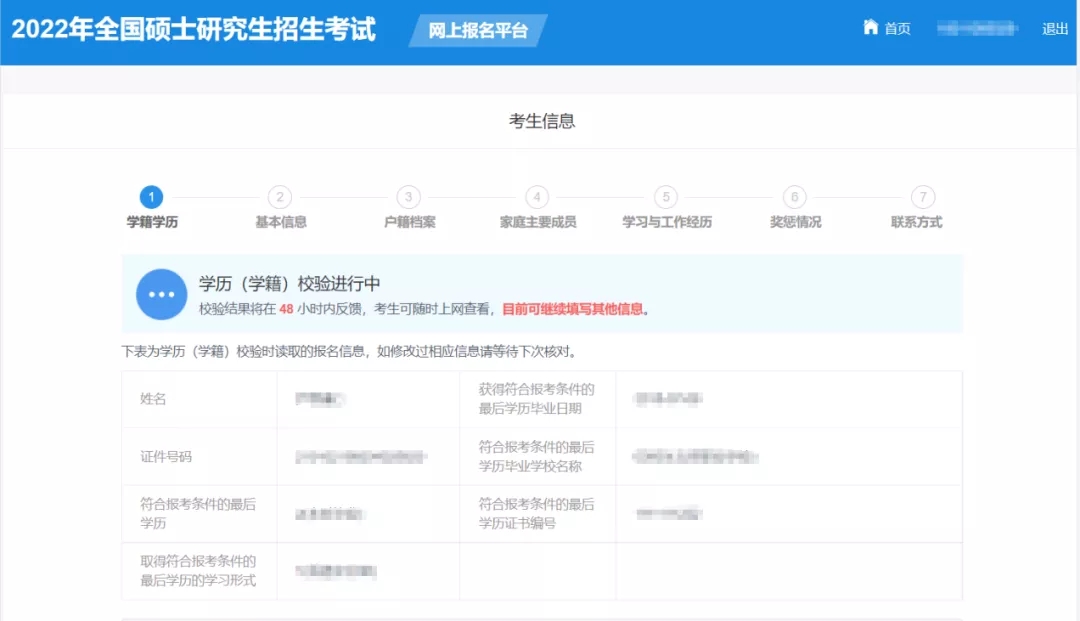Click 符合报考条件的最后学历毕业学校名称 label
The height and width of the screenshot is (621, 1080).
[x=537, y=456]
